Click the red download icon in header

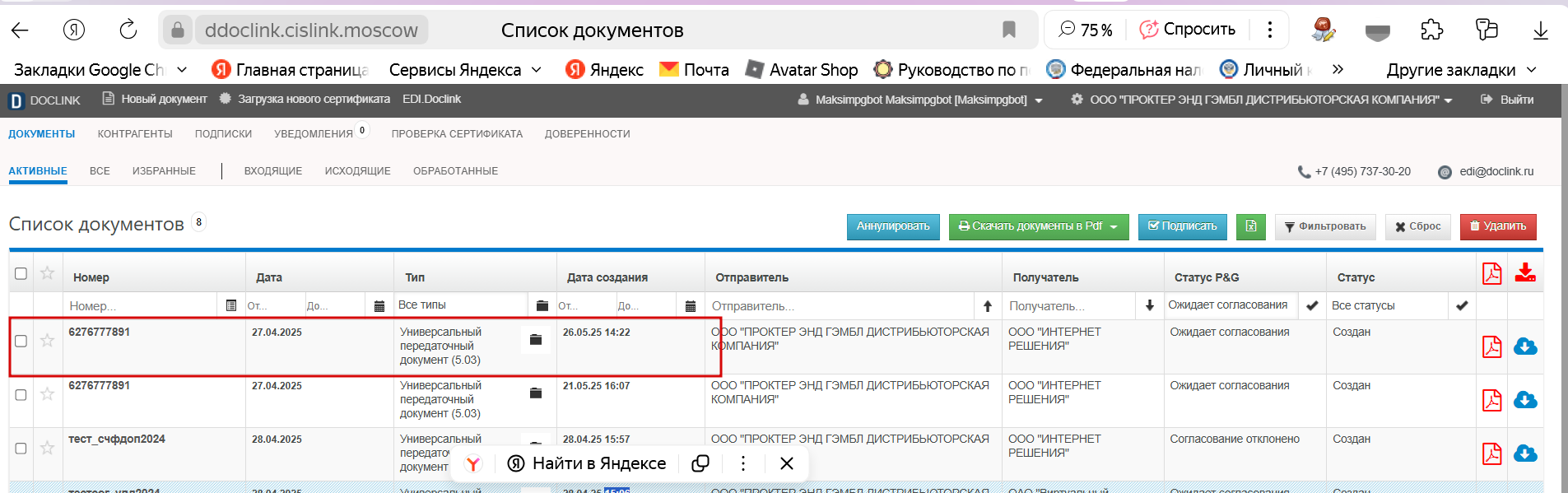[x=1525, y=272]
